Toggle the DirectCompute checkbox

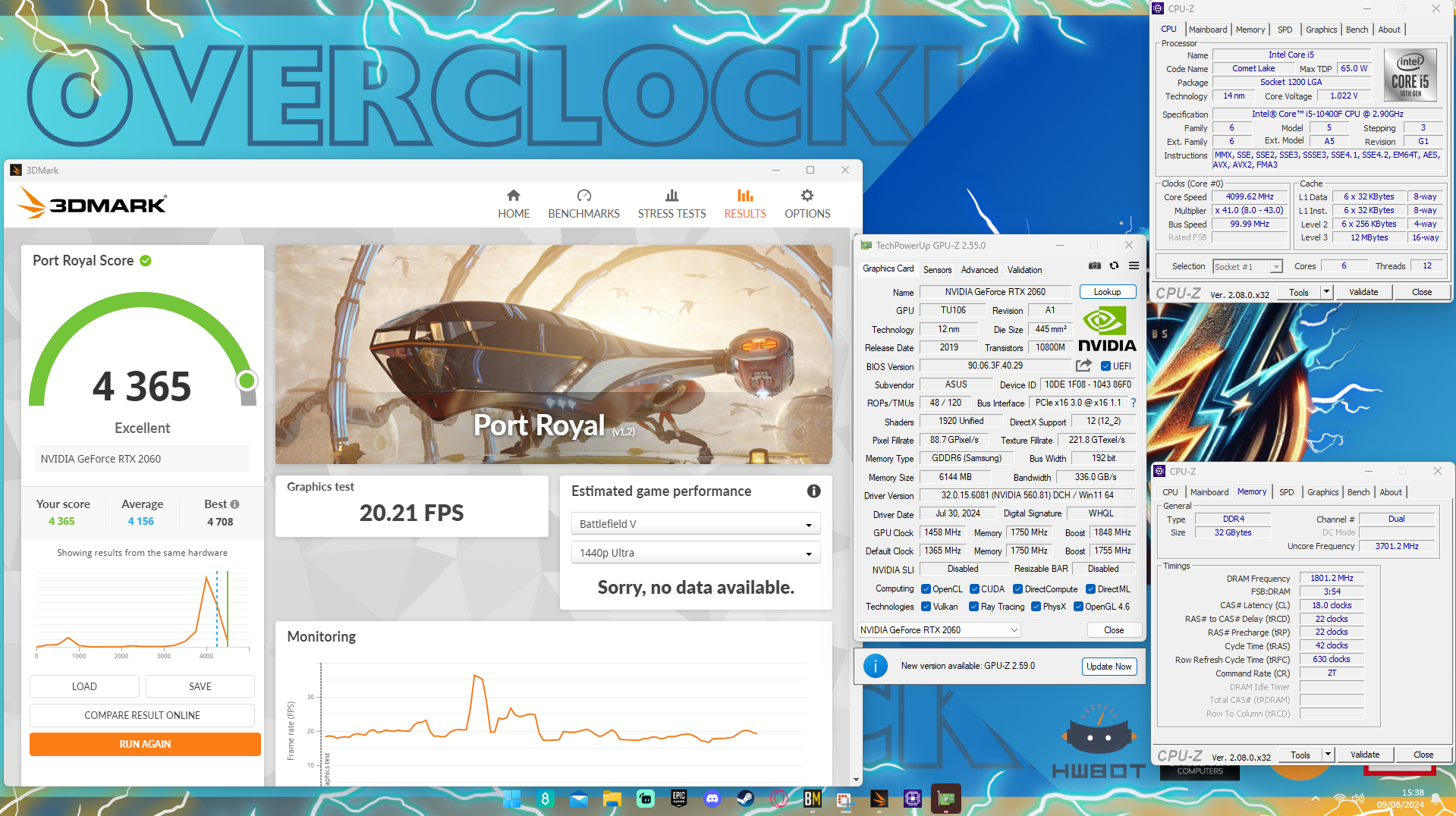(1018, 589)
